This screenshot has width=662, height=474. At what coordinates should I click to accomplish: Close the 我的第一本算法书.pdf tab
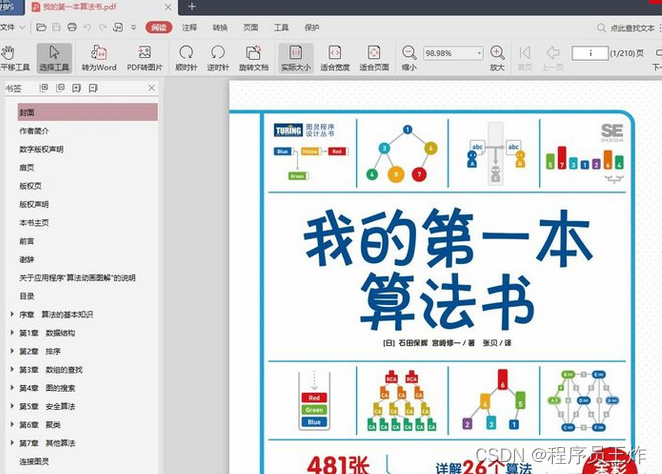pyautogui.click(x=168, y=7)
